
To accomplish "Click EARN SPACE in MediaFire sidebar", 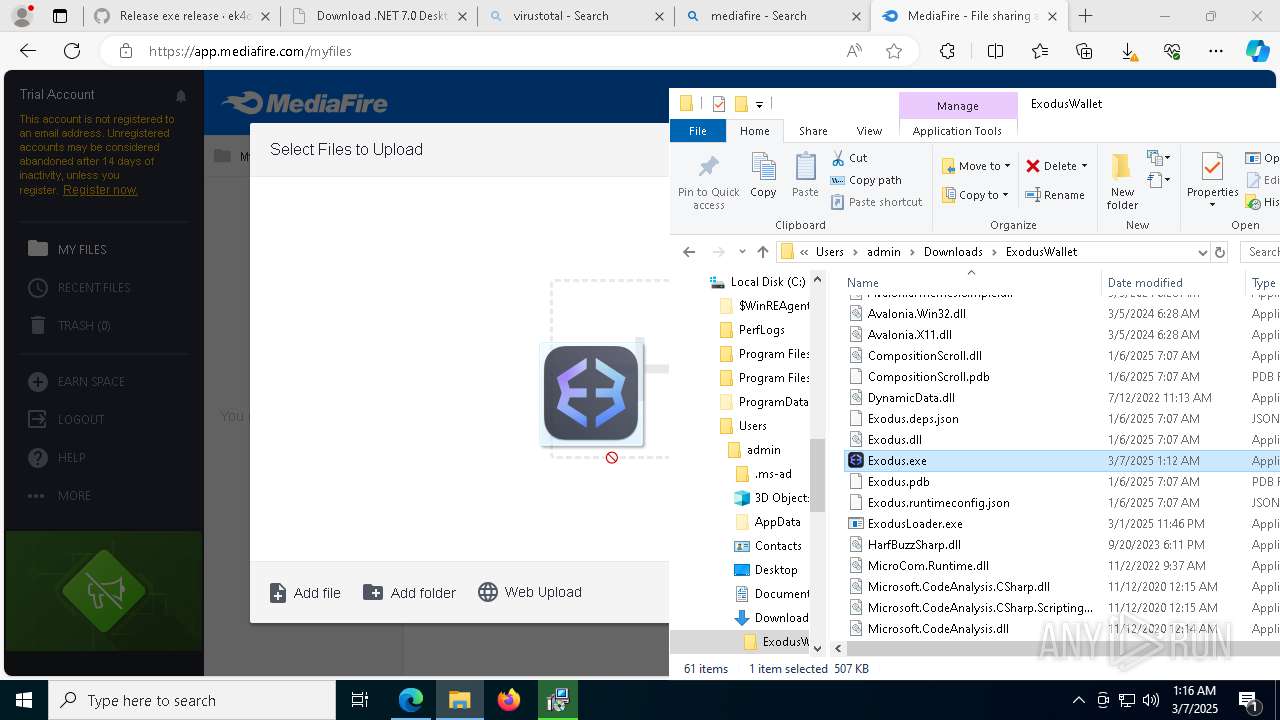I will 91,382.
